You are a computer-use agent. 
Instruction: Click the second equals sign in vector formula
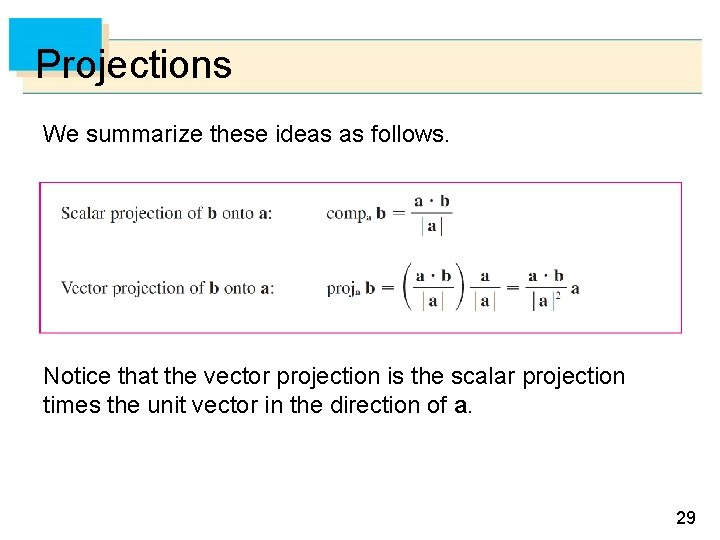tap(513, 288)
